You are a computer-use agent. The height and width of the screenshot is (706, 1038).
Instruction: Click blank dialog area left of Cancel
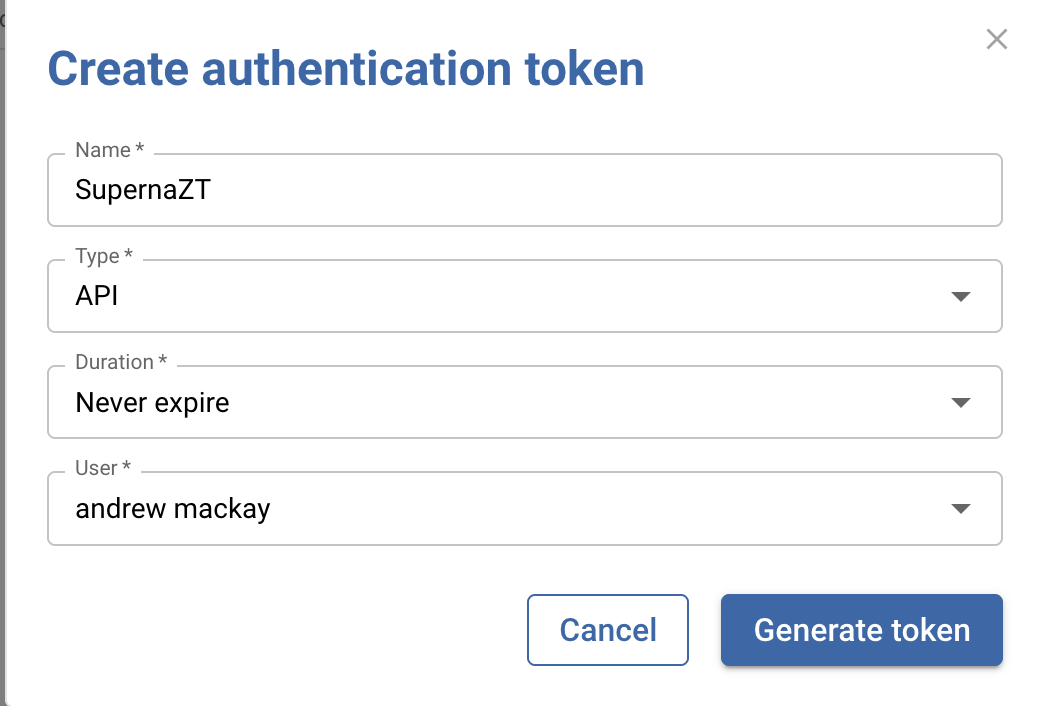point(280,630)
